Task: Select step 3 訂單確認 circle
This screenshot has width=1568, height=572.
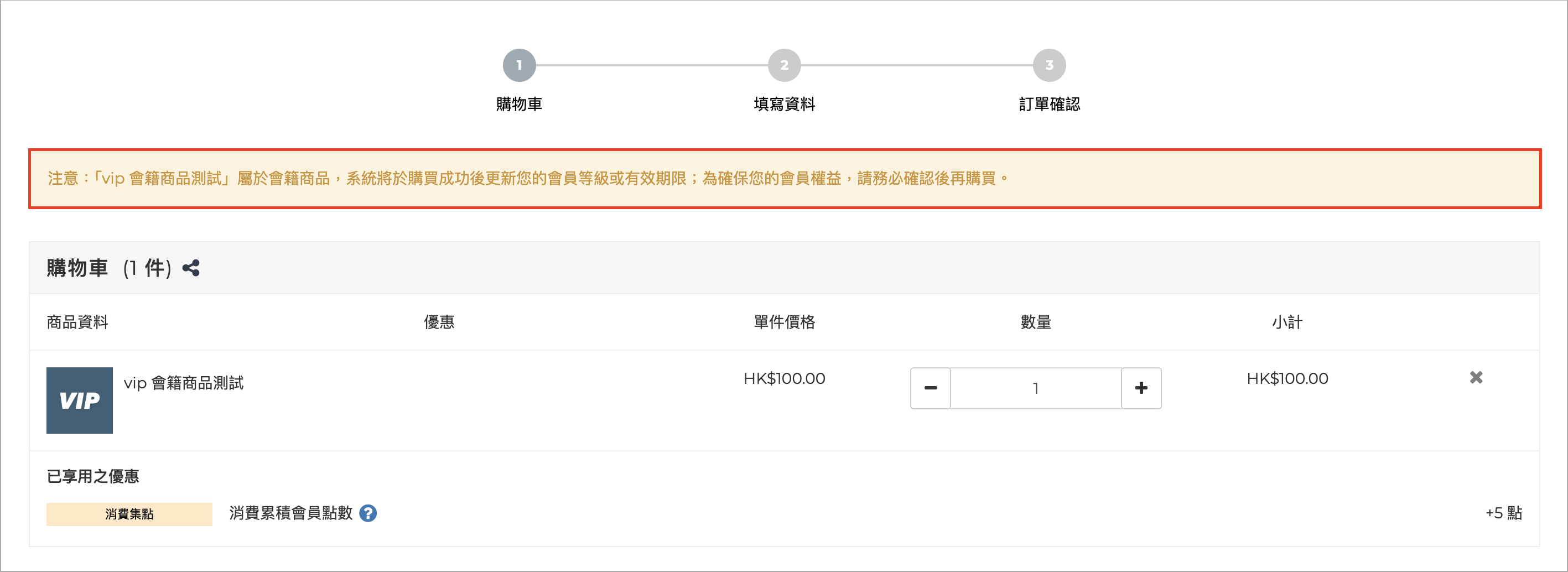Action: coord(1050,65)
